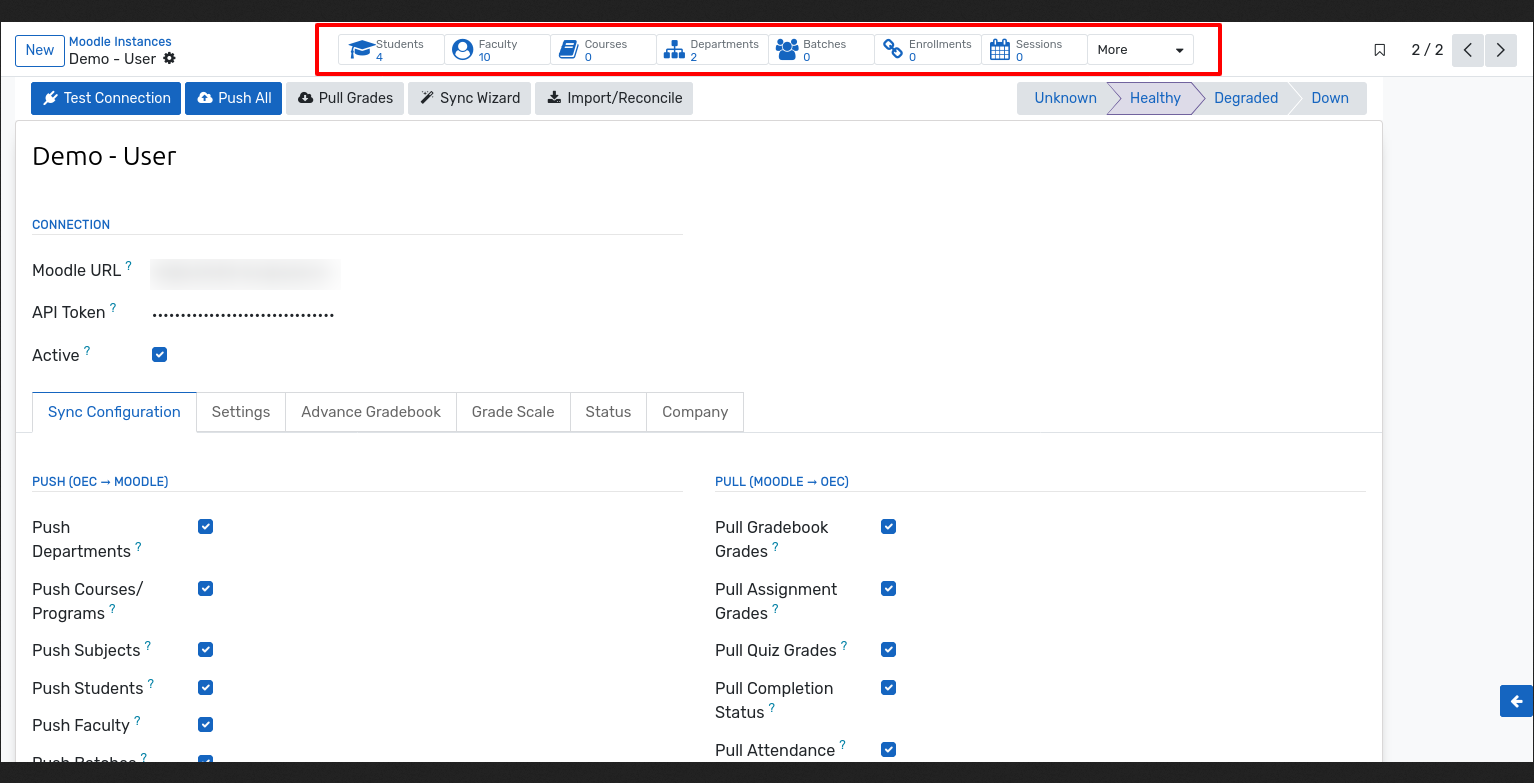Image resolution: width=1534 pixels, height=783 pixels.
Task: Click the Pull Quiz Grades help icon
Action: pyautogui.click(x=844, y=646)
